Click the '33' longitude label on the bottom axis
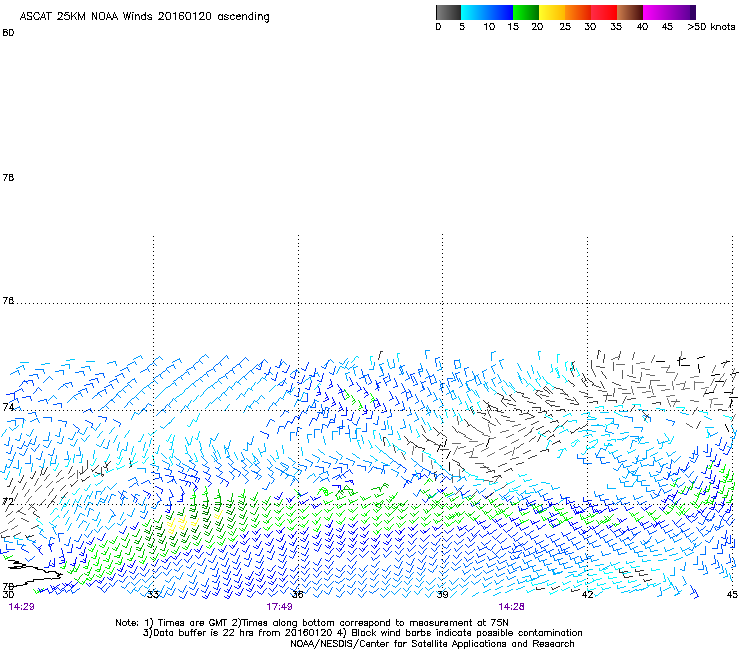This screenshot has height=650, width=740. pyautogui.click(x=153, y=594)
